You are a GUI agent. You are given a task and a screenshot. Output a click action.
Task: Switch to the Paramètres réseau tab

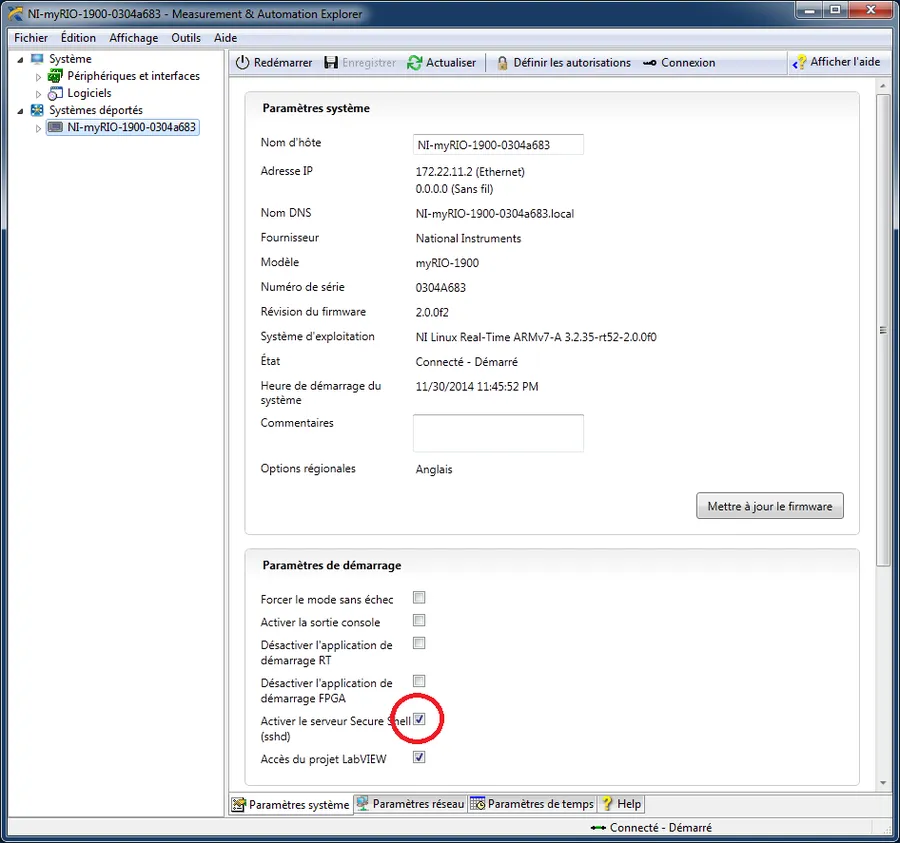point(411,804)
